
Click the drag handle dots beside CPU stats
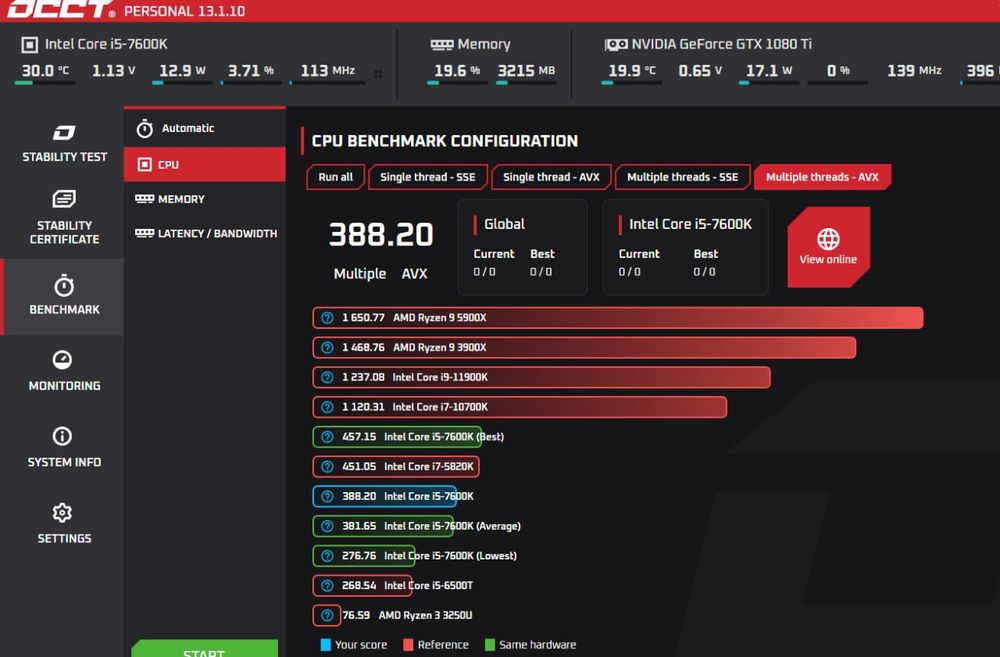pos(378,74)
